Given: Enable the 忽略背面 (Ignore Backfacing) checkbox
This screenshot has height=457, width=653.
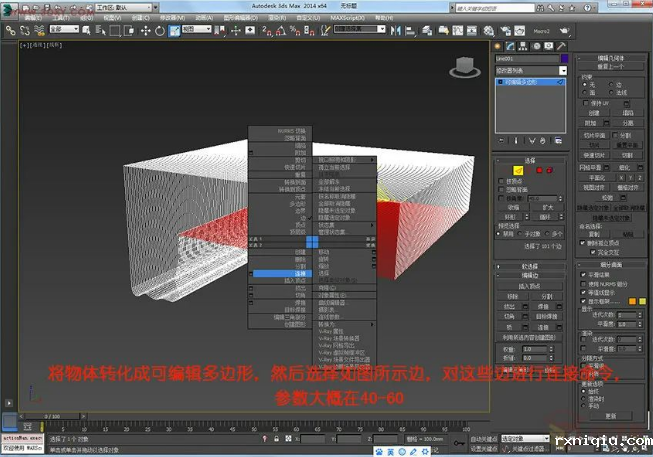Looking at the screenshot, I should coord(501,190).
